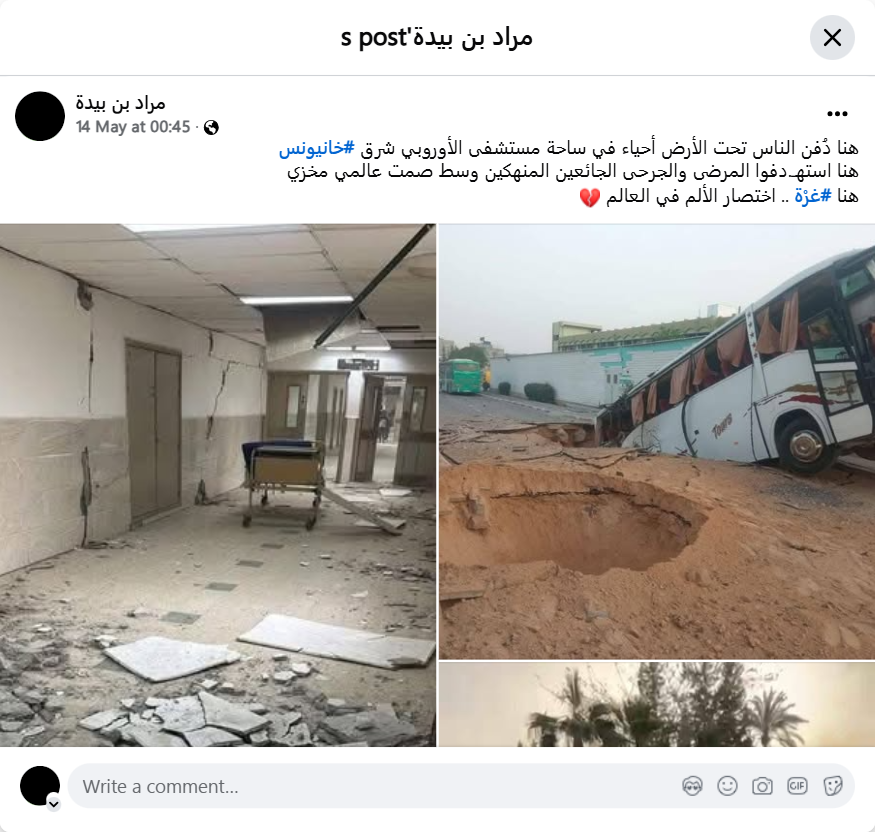Attach a photo using the camera icon
Viewport: 875px width, 832px height.
(x=762, y=786)
